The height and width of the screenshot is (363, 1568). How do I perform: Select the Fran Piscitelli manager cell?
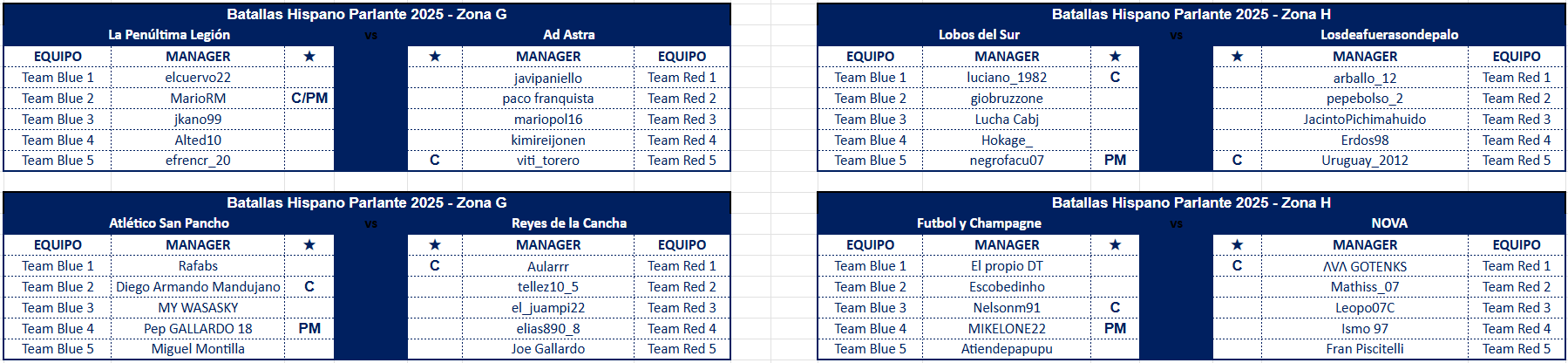[1364, 349]
